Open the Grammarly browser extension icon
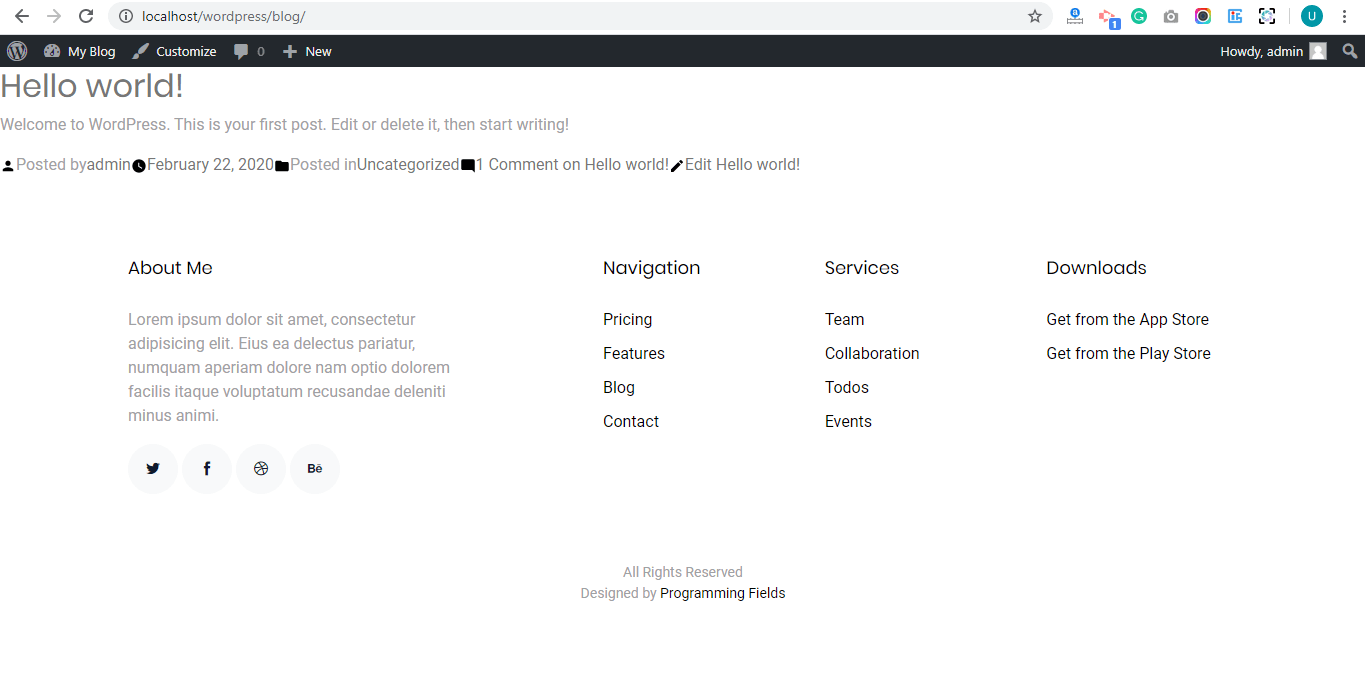1365x689 pixels. click(1138, 16)
